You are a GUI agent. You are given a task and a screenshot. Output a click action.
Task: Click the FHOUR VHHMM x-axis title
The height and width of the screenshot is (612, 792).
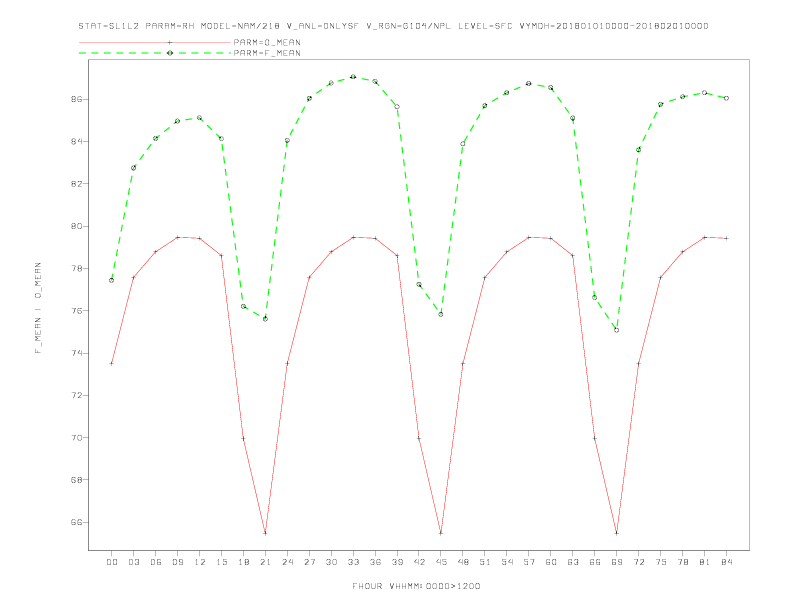416,586
